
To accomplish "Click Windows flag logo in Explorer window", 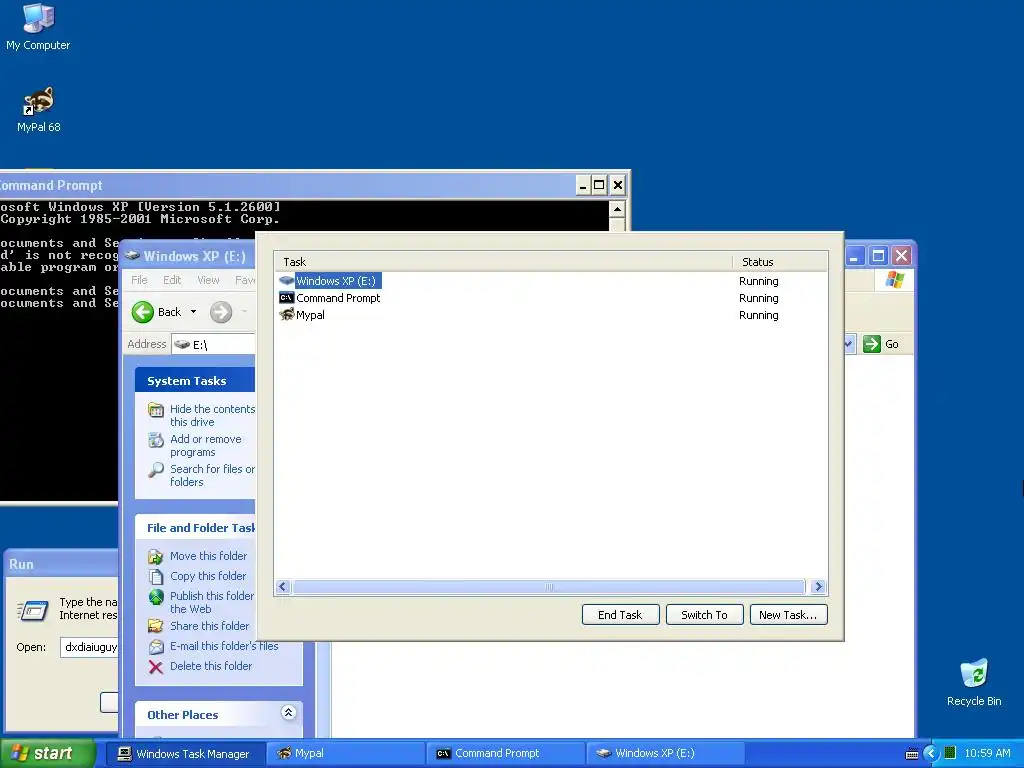I will click(895, 280).
